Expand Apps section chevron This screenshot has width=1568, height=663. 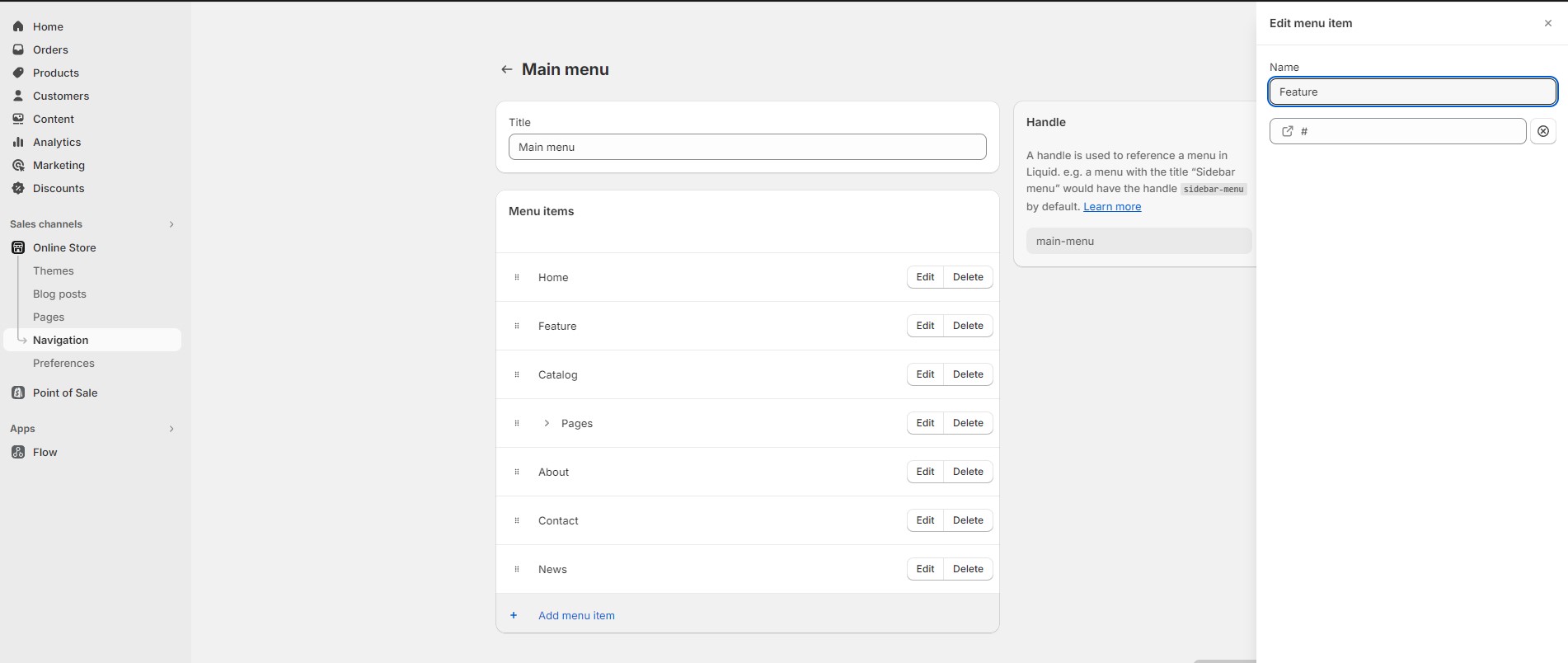(x=171, y=429)
